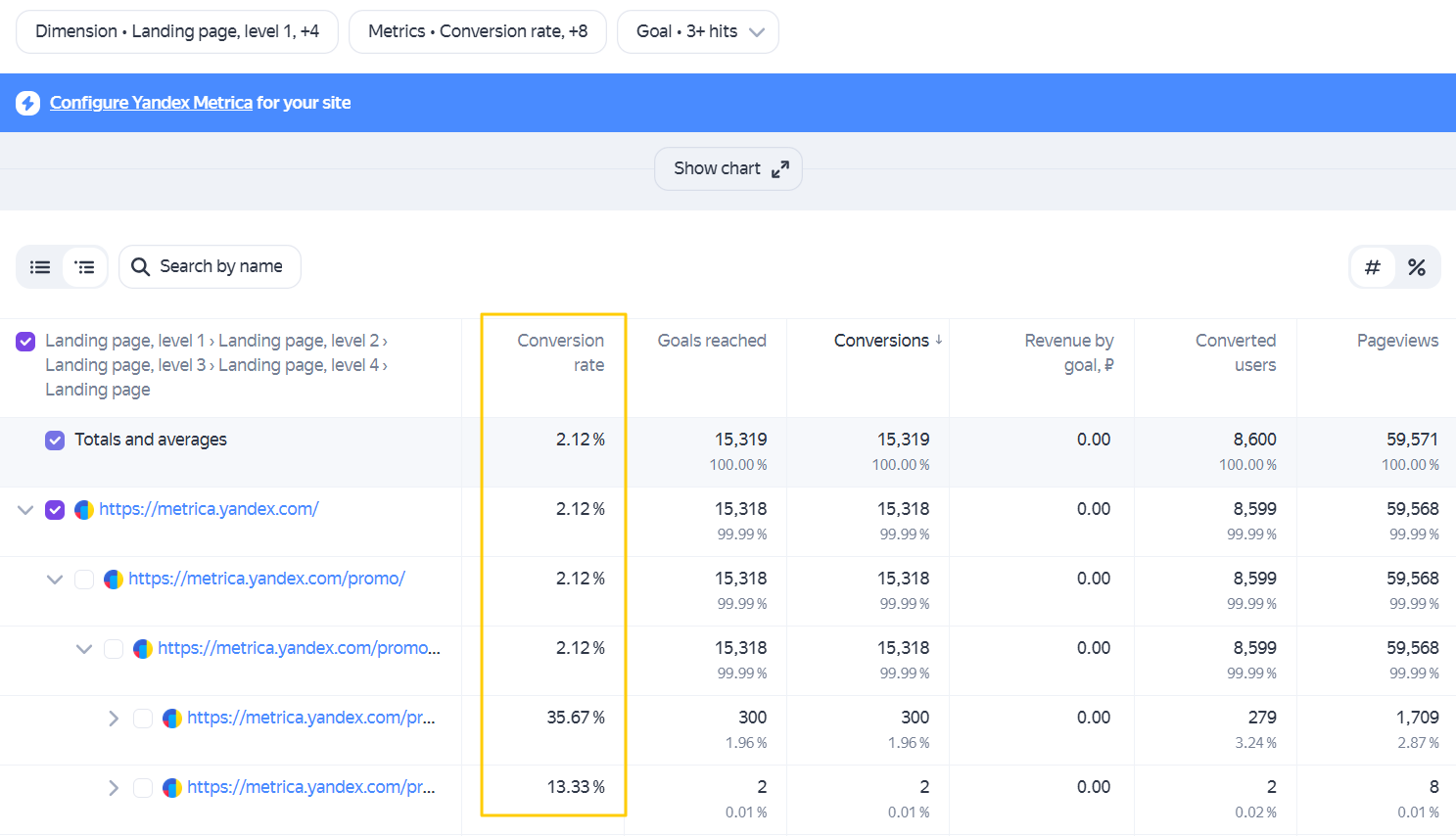Viewport: 1456px width, 836px height.
Task: Open the Metrics Conversion rate selector
Action: click(x=478, y=31)
